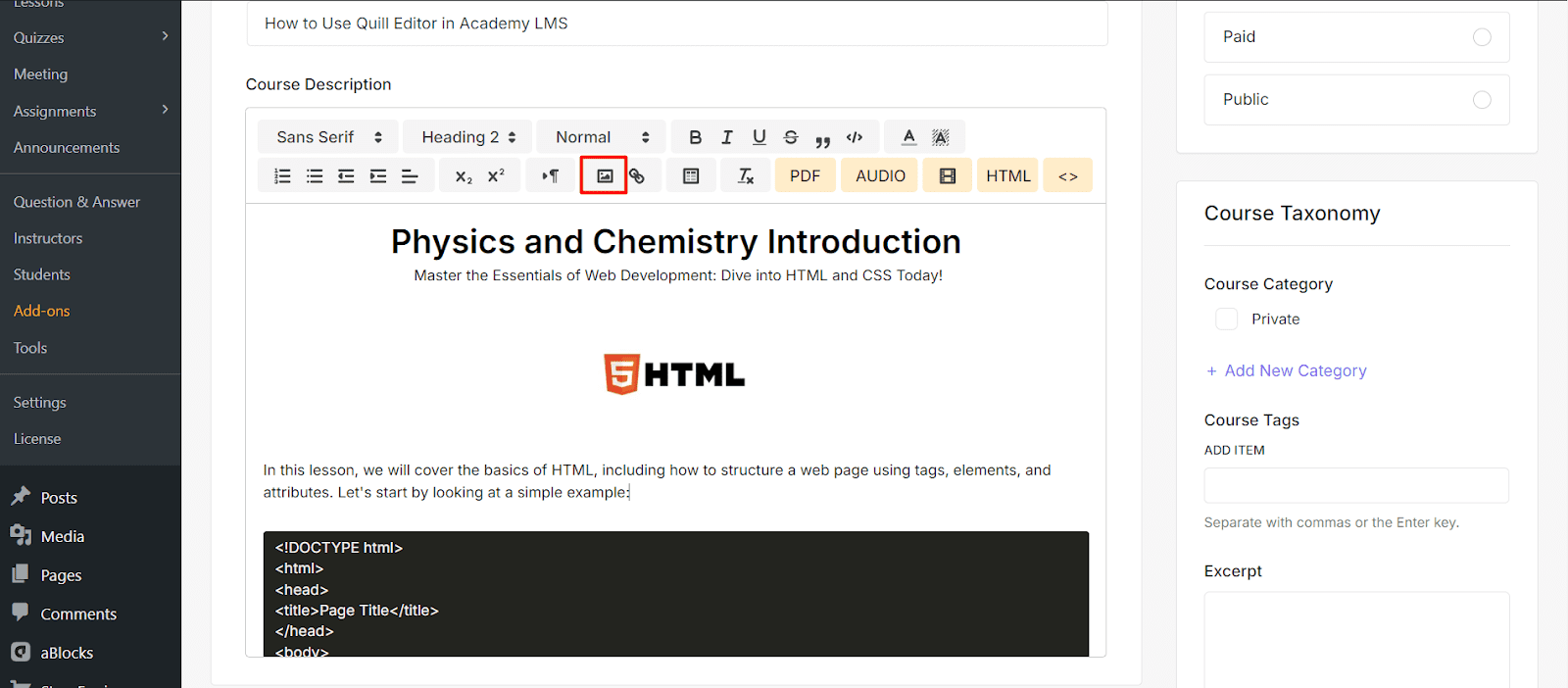Open the text background color picker
The height and width of the screenshot is (688, 1568).
coord(941,137)
